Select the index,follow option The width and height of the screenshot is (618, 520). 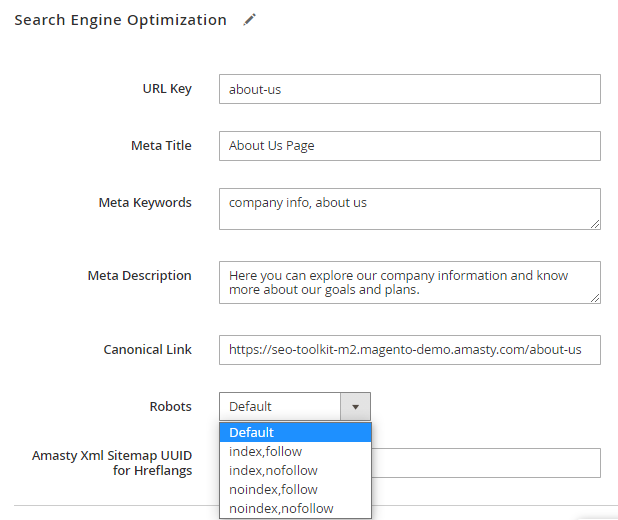[x=295, y=452]
